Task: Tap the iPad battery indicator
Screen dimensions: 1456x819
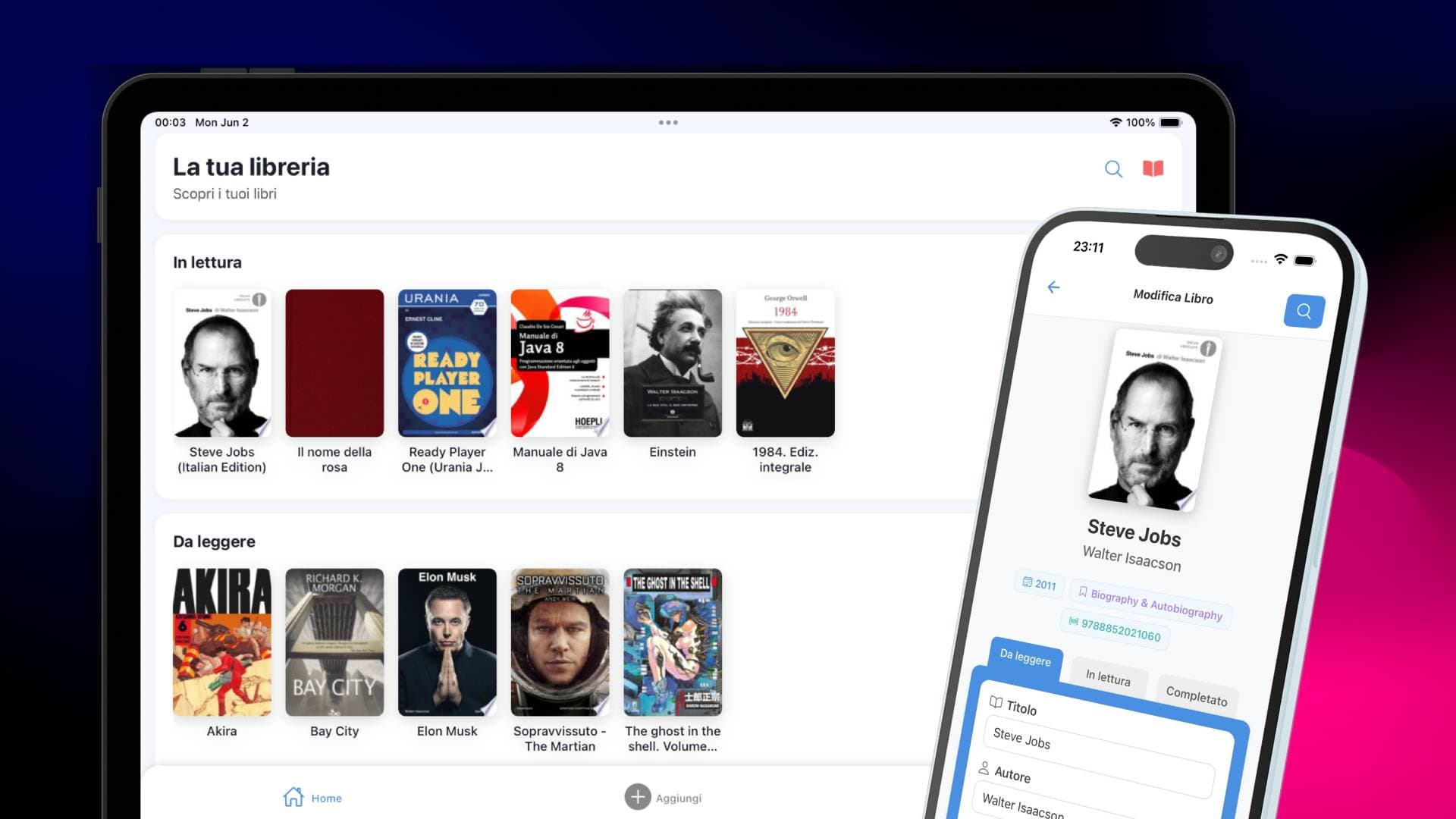Action: [1170, 122]
